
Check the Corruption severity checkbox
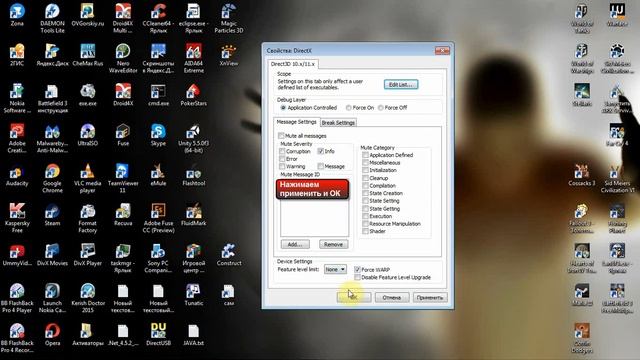[282, 151]
